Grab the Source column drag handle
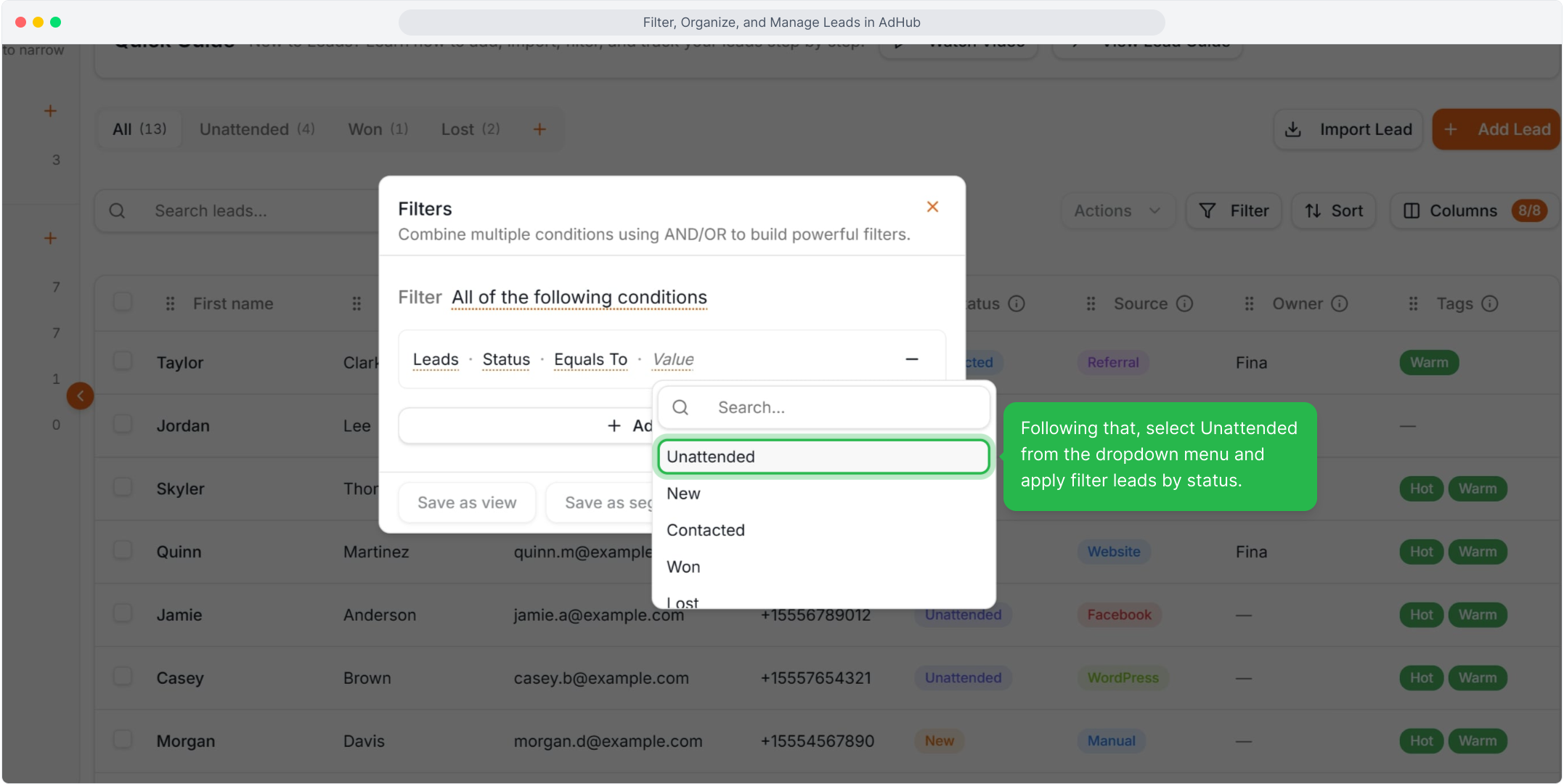The image size is (1564, 784). [x=1091, y=303]
